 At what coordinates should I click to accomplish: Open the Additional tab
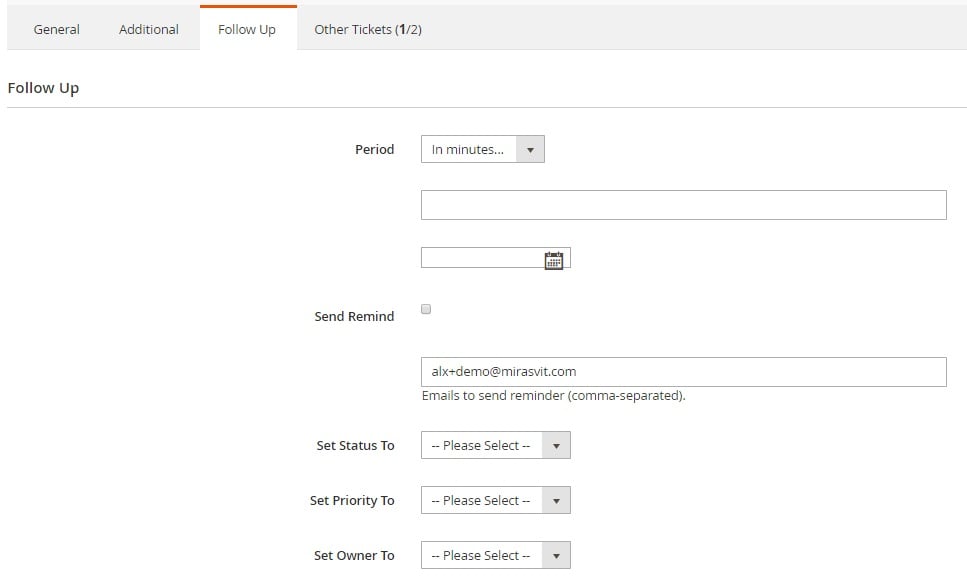point(149,29)
